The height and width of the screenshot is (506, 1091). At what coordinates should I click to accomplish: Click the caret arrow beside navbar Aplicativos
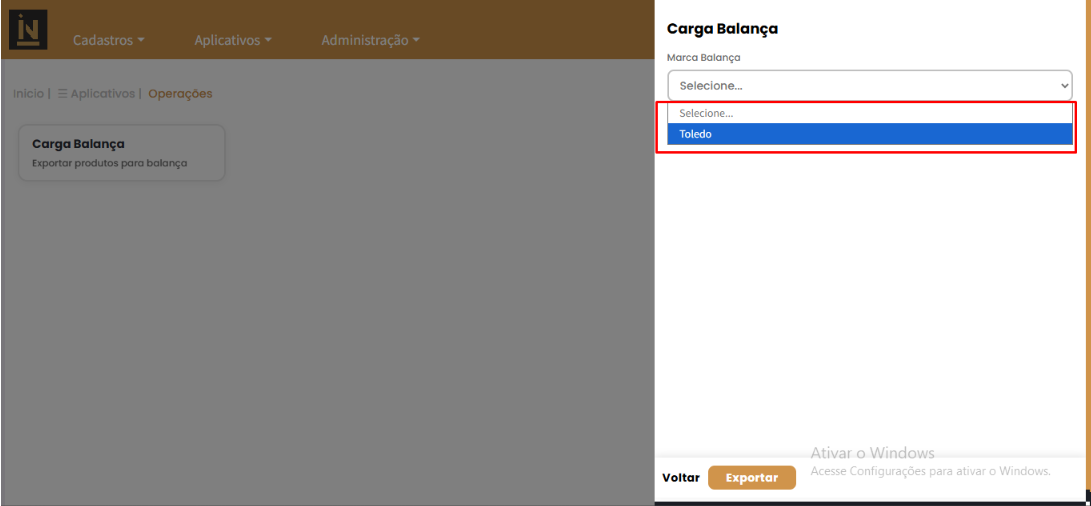[x=268, y=41]
